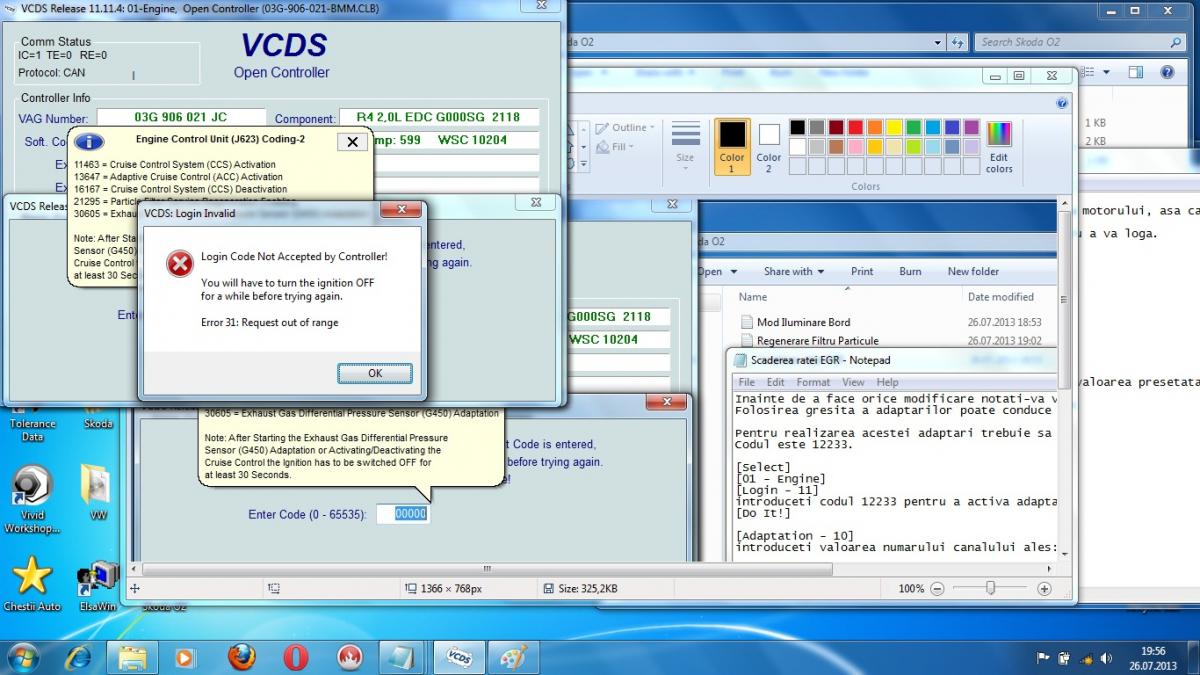Launch Opera from the taskbar

pyautogui.click(x=295, y=657)
